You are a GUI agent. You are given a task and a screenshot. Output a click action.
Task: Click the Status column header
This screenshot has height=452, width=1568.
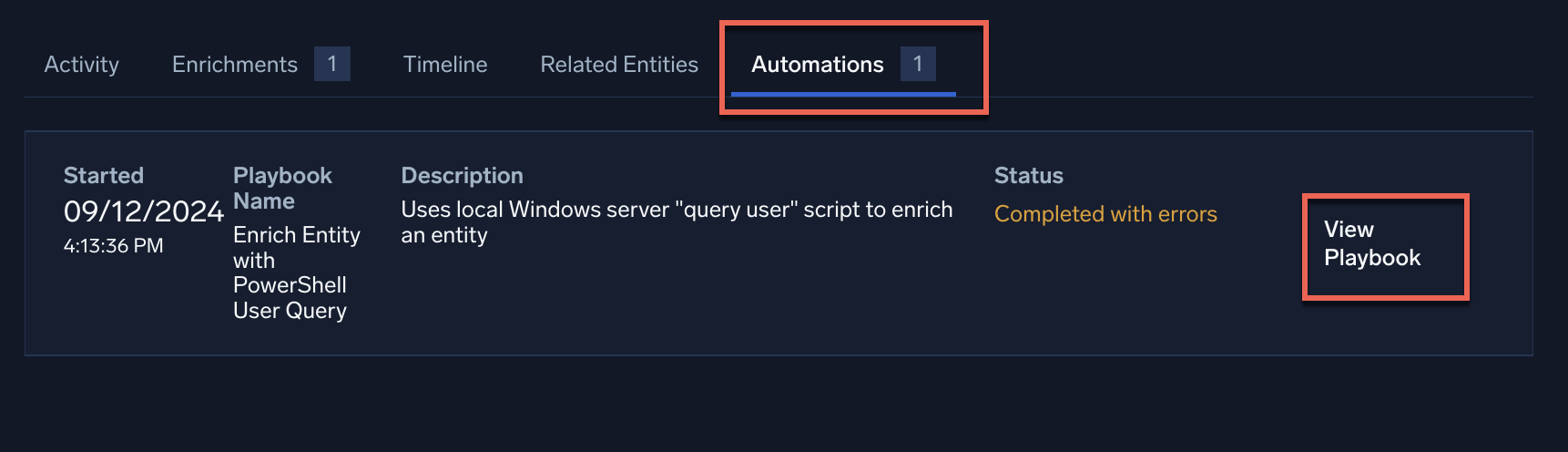pos(1028,176)
